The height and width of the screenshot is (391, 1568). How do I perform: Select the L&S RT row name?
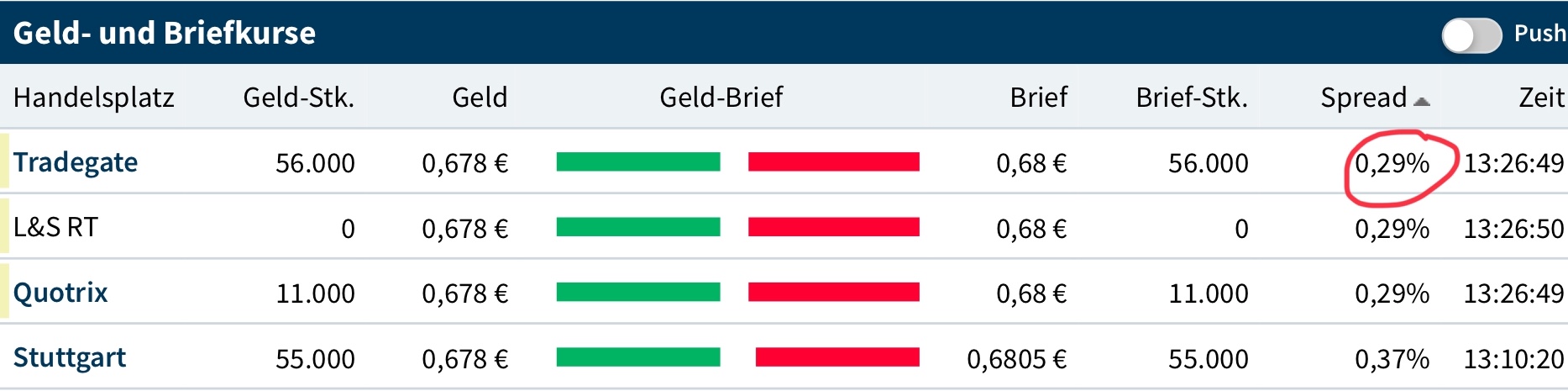(x=55, y=227)
